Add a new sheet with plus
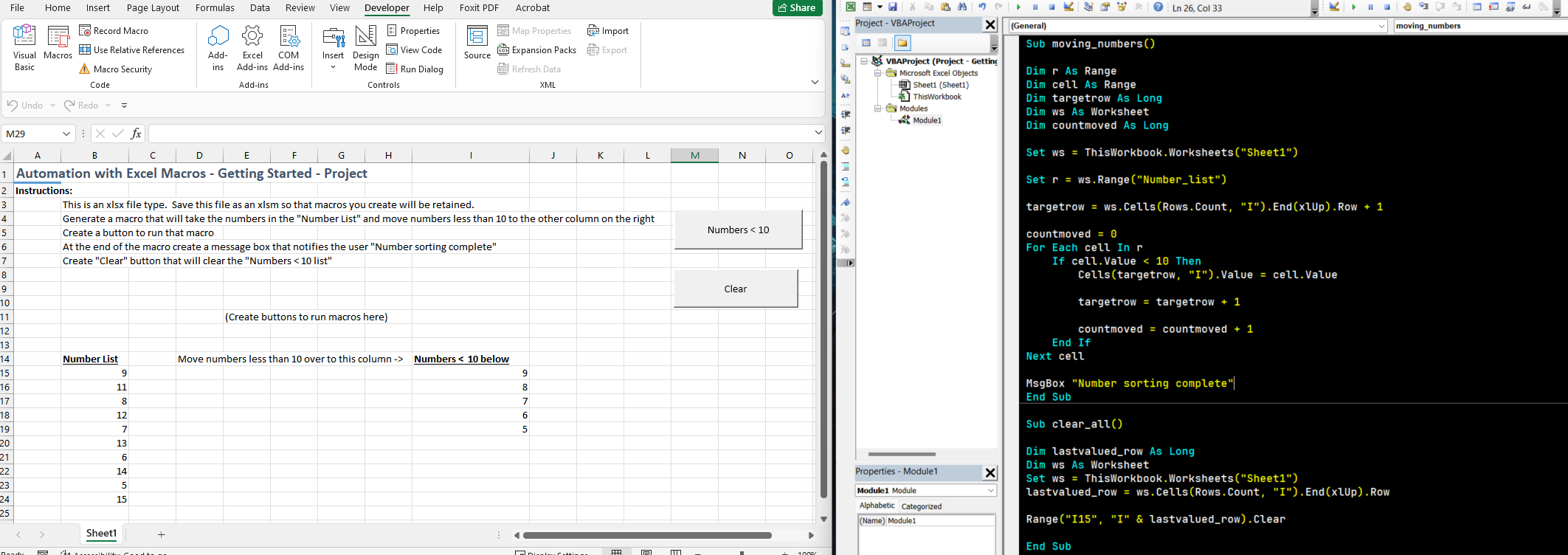Image resolution: width=1568 pixels, height=555 pixels. [x=161, y=534]
